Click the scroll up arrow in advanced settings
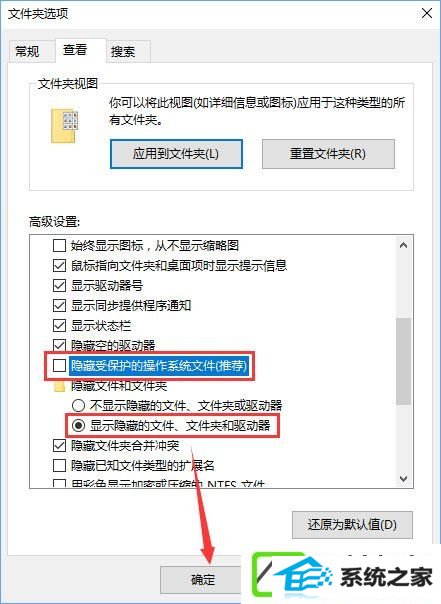 click(403, 245)
